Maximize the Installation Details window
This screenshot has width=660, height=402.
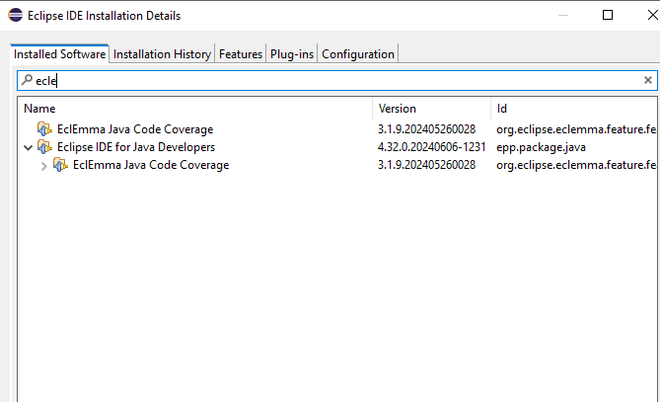(608, 16)
